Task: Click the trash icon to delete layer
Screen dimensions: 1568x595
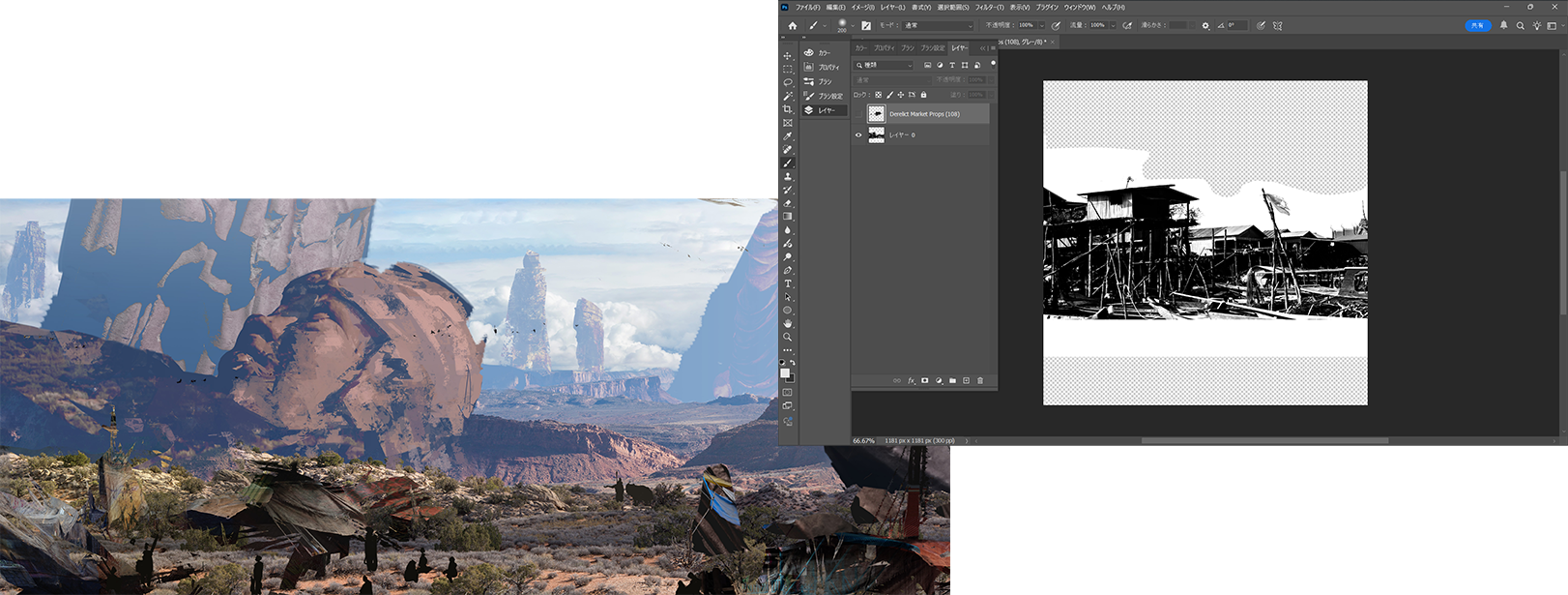Action: tap(979, 380)
